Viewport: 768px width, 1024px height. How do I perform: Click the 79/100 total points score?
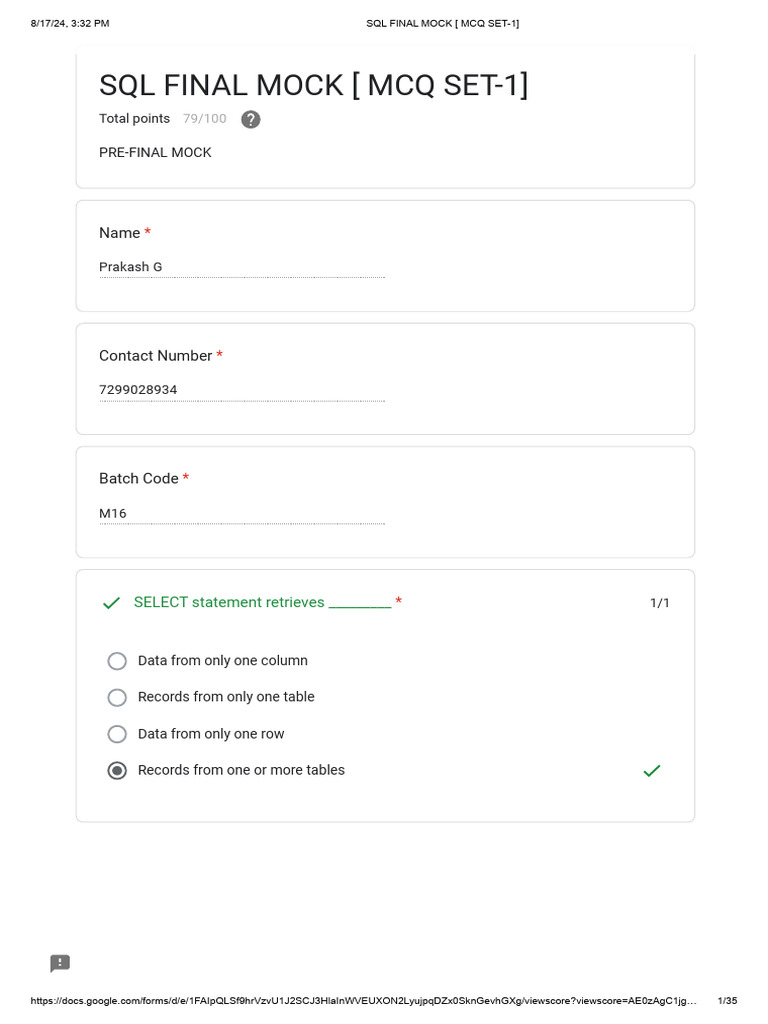204,119
